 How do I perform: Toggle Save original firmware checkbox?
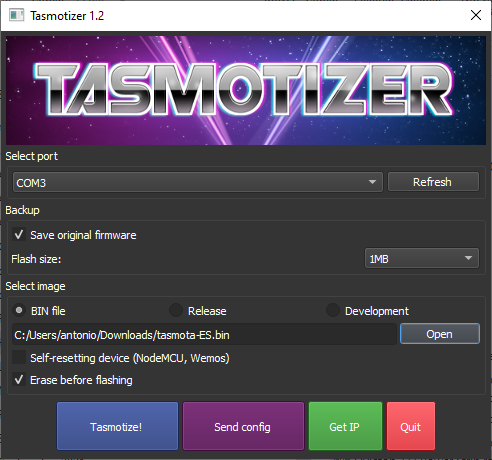[x=19, y=235]
